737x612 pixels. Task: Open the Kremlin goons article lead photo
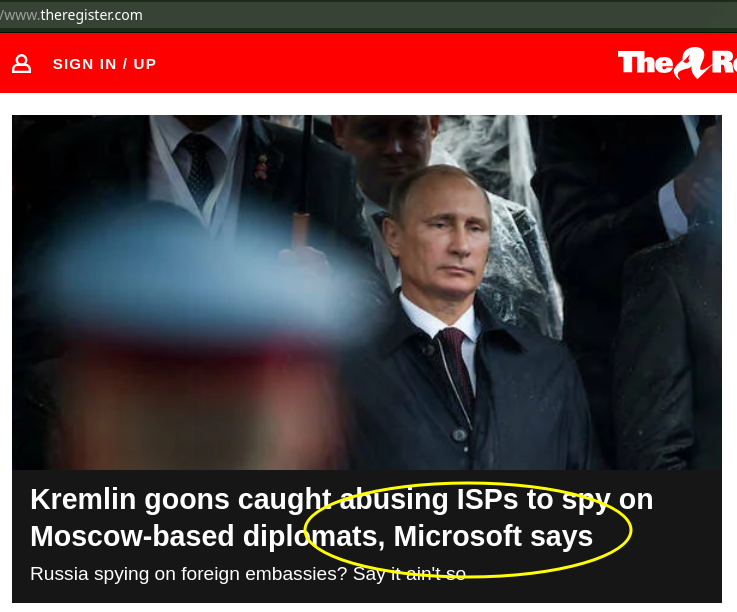tap(367, 292)
